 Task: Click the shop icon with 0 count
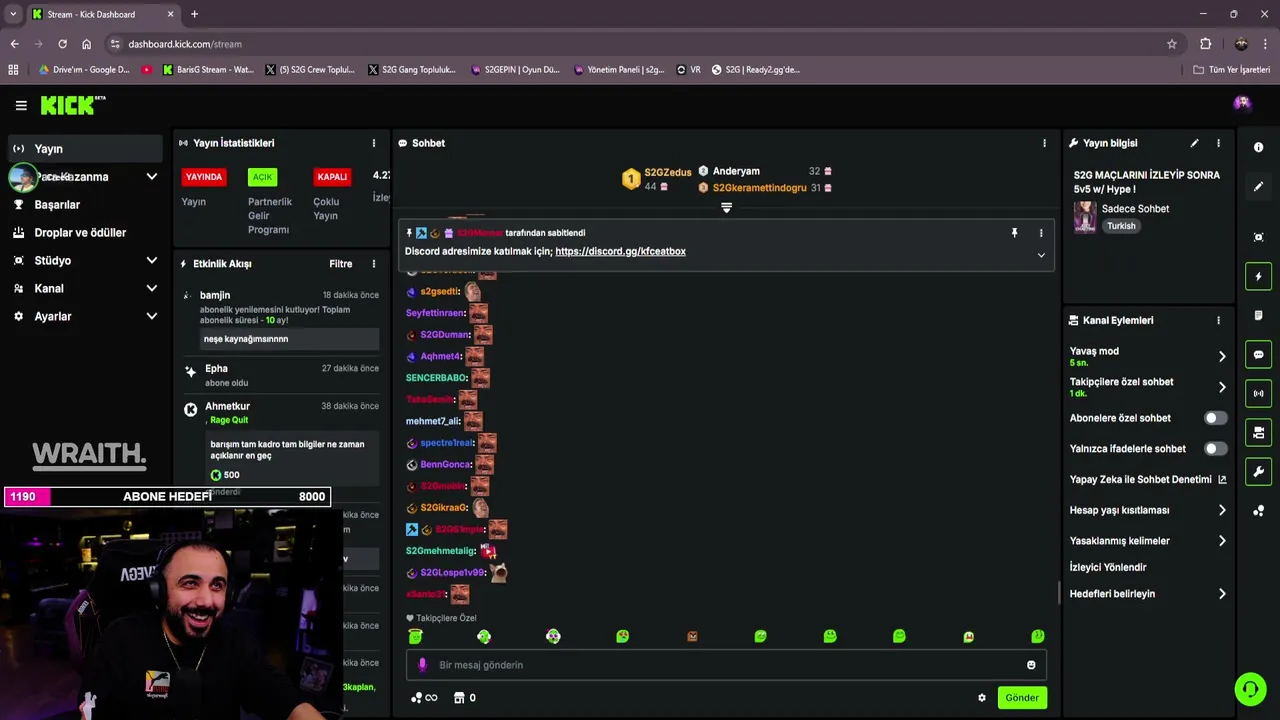pos(465,698)
